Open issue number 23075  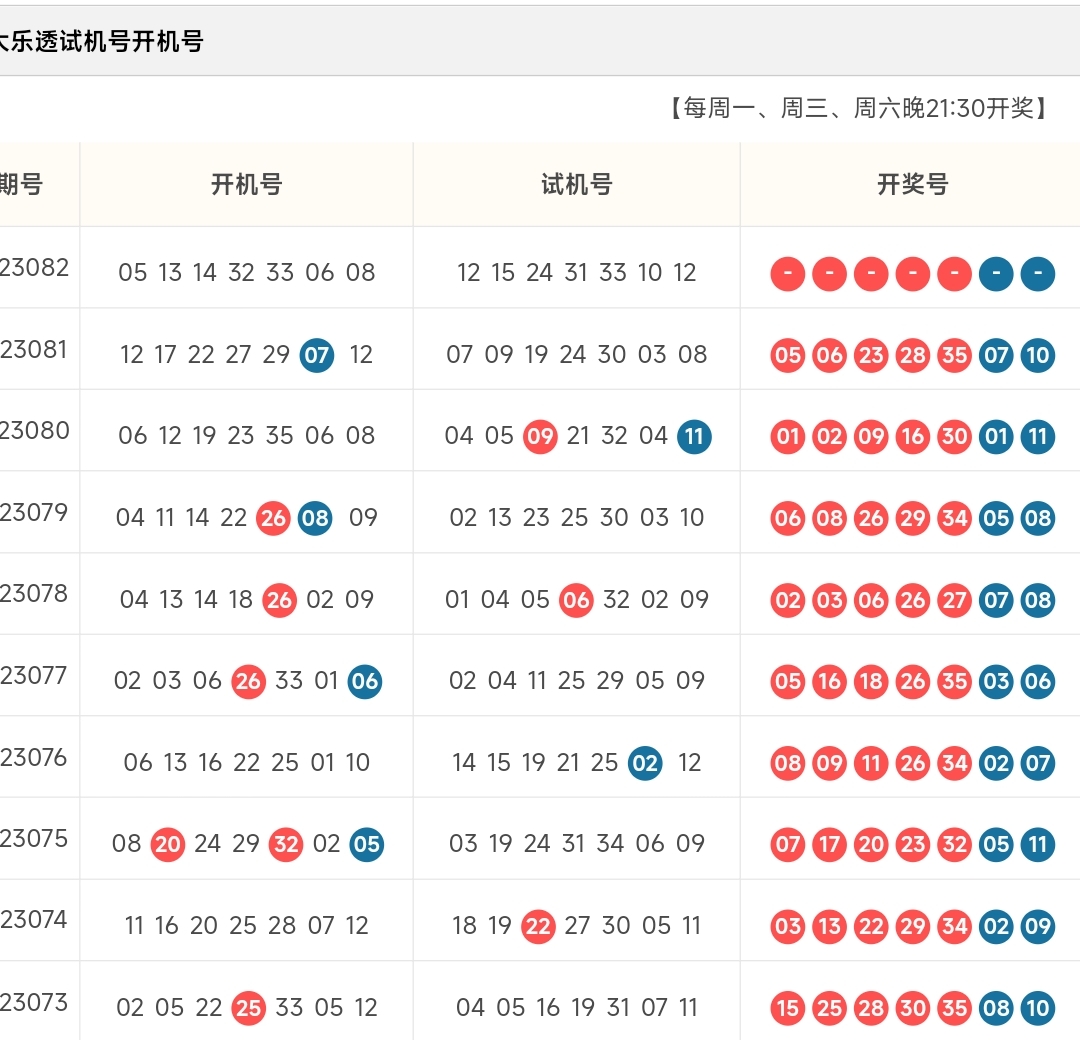pos(34,838)
